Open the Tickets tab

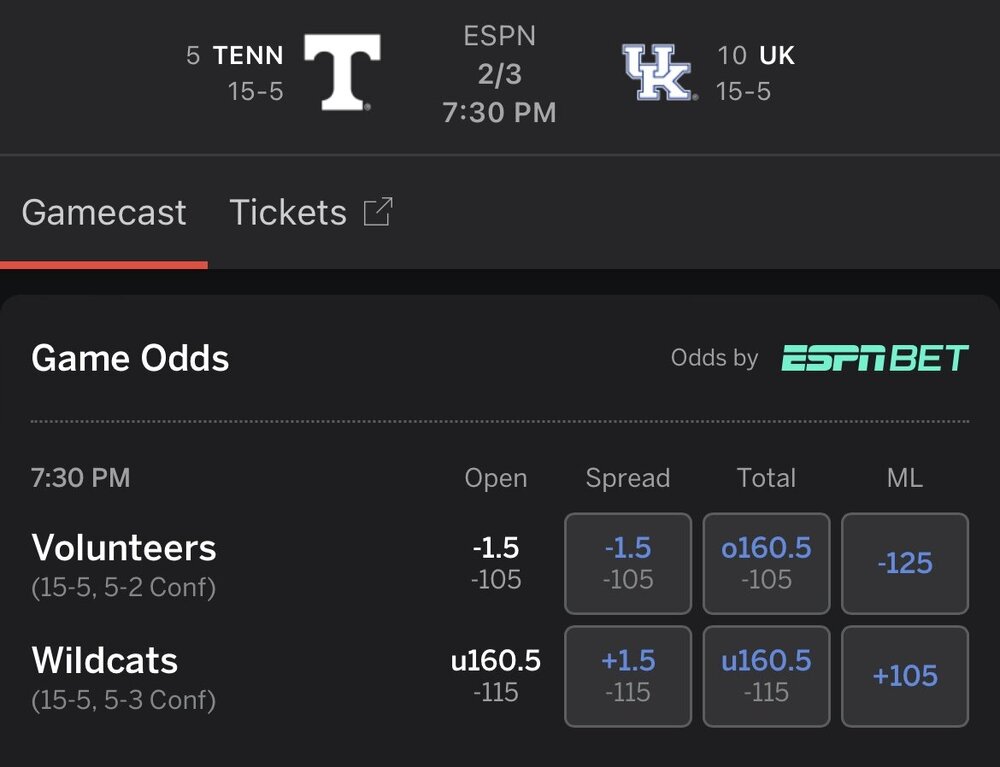[x=288, y=212]
